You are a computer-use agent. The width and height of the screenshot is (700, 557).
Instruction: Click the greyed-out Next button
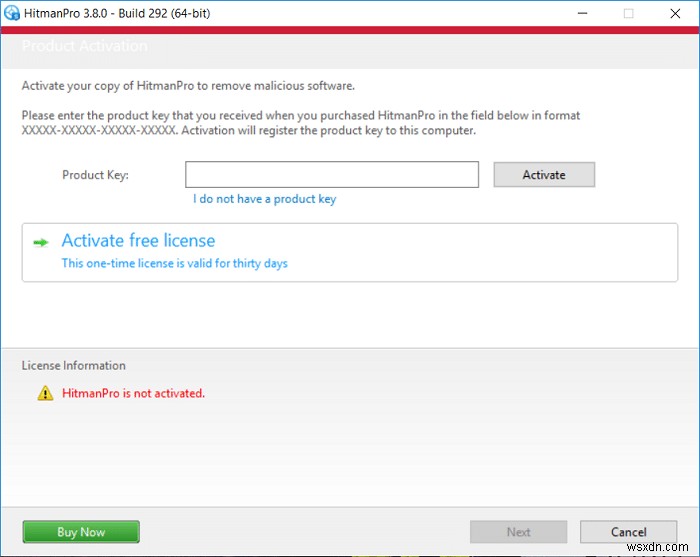coord(518,532)
